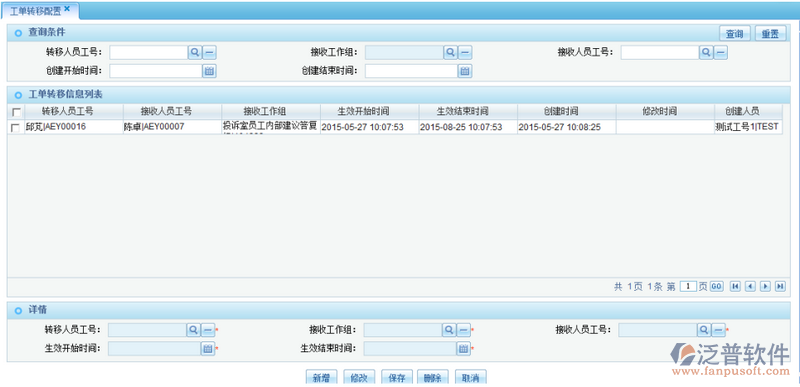
Task: Open calendar picker for 创建结束时间
Action: (x=464, y=71)
